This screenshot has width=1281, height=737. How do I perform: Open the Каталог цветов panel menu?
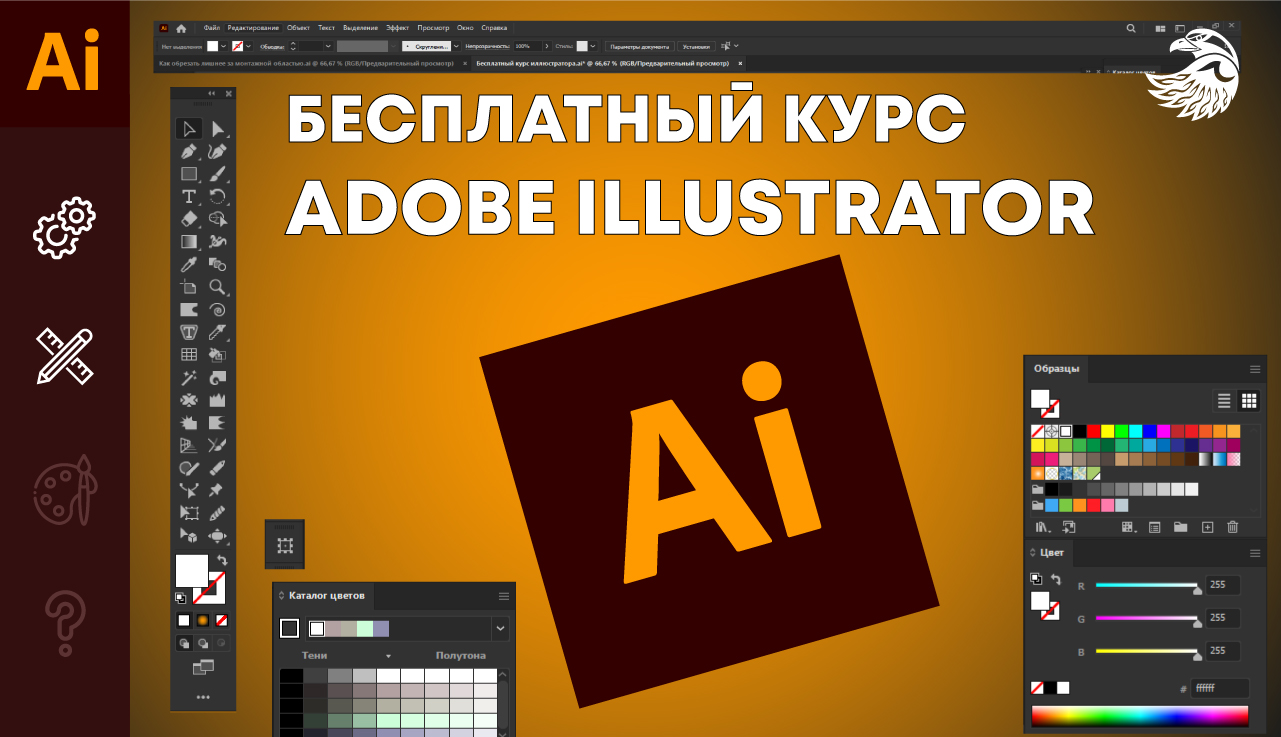(504, 596)
